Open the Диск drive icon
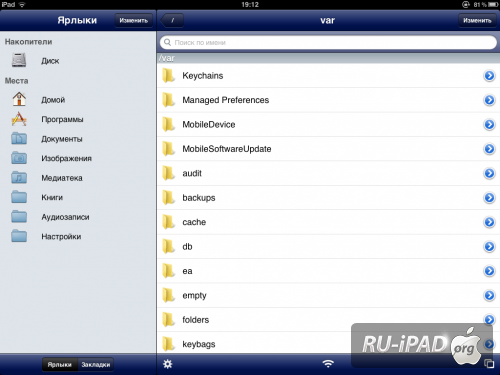 pos(19,60)
